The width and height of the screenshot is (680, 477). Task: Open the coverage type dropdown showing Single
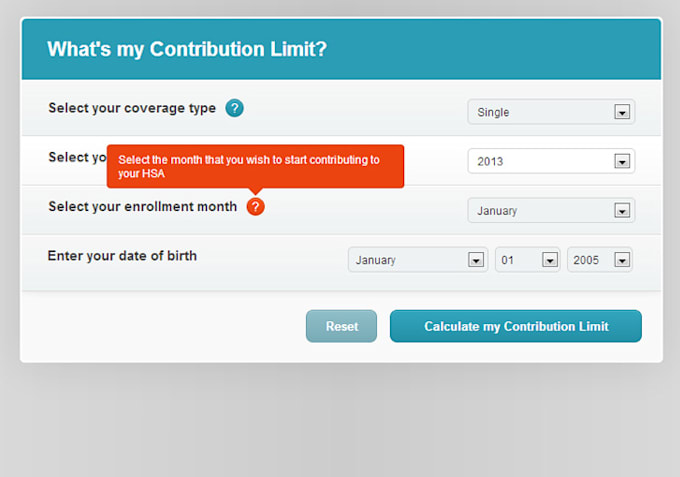[550, 112]
